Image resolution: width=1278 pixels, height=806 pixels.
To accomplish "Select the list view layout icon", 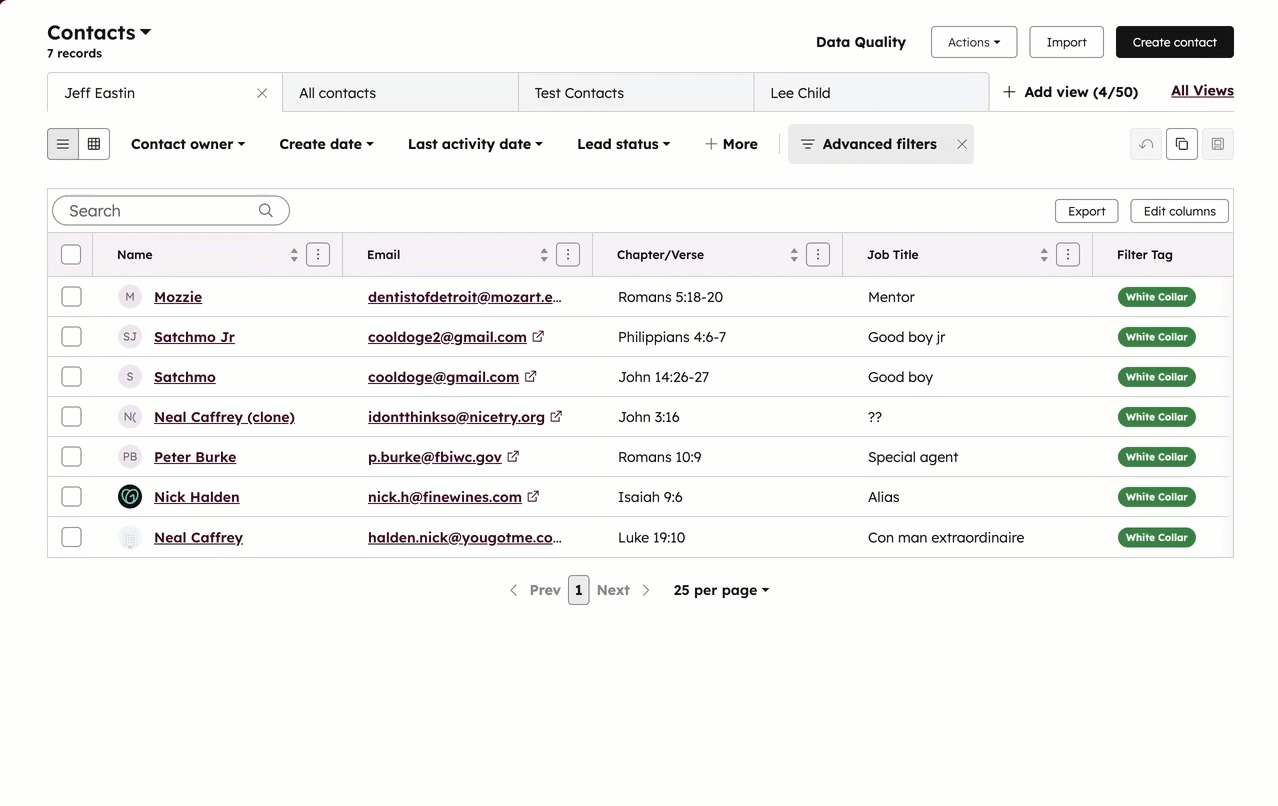I will (62, 143).
